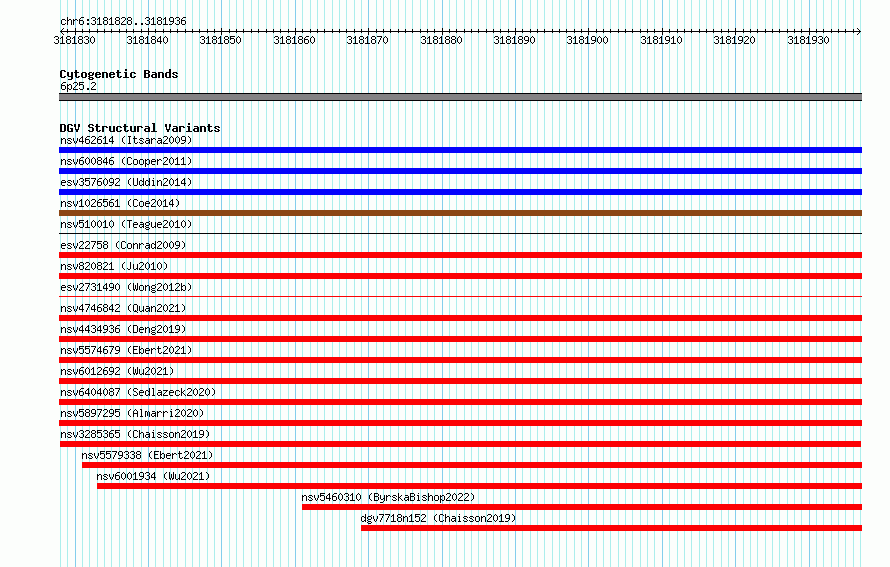The image size is (890, 567).
Task: Open the nsv6001934 (Wu2021) label
Action: [153, 476]
